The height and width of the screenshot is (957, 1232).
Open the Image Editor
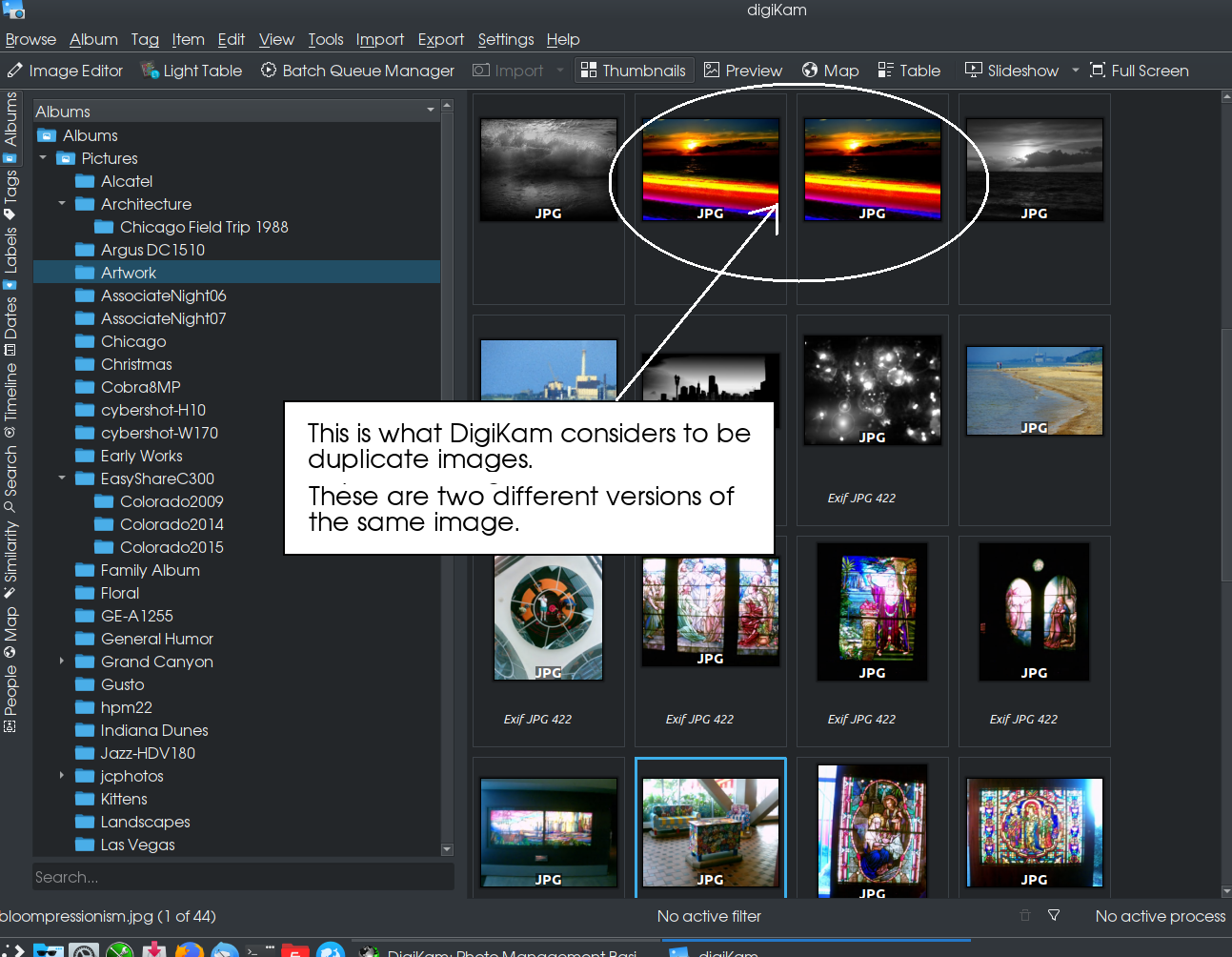(x=65, y=71)
